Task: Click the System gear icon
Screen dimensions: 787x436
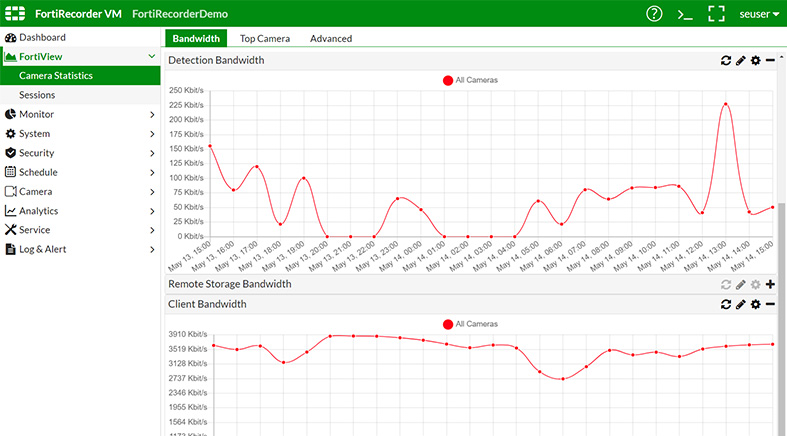Action: click(x=10, y=133)
